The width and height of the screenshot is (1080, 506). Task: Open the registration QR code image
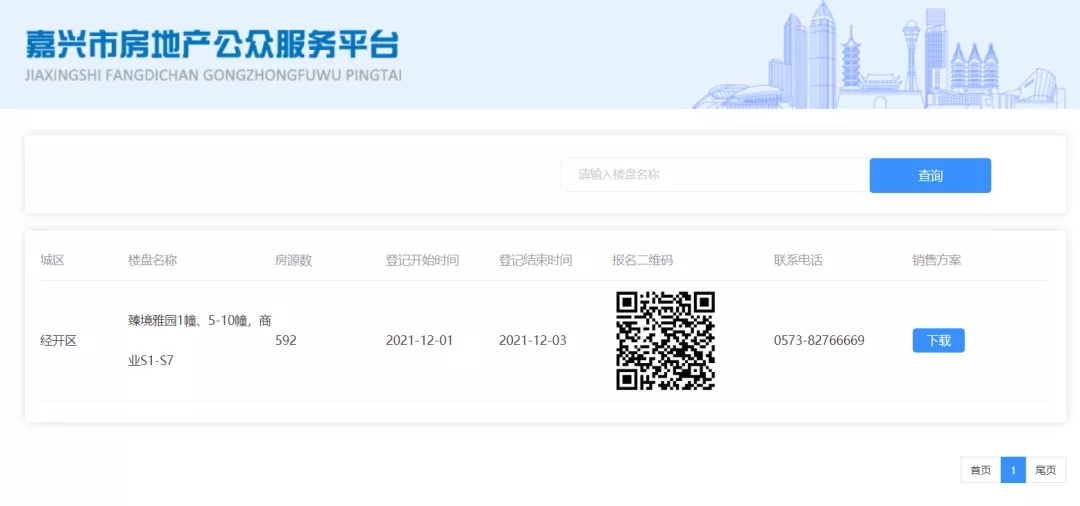[665, 340]
